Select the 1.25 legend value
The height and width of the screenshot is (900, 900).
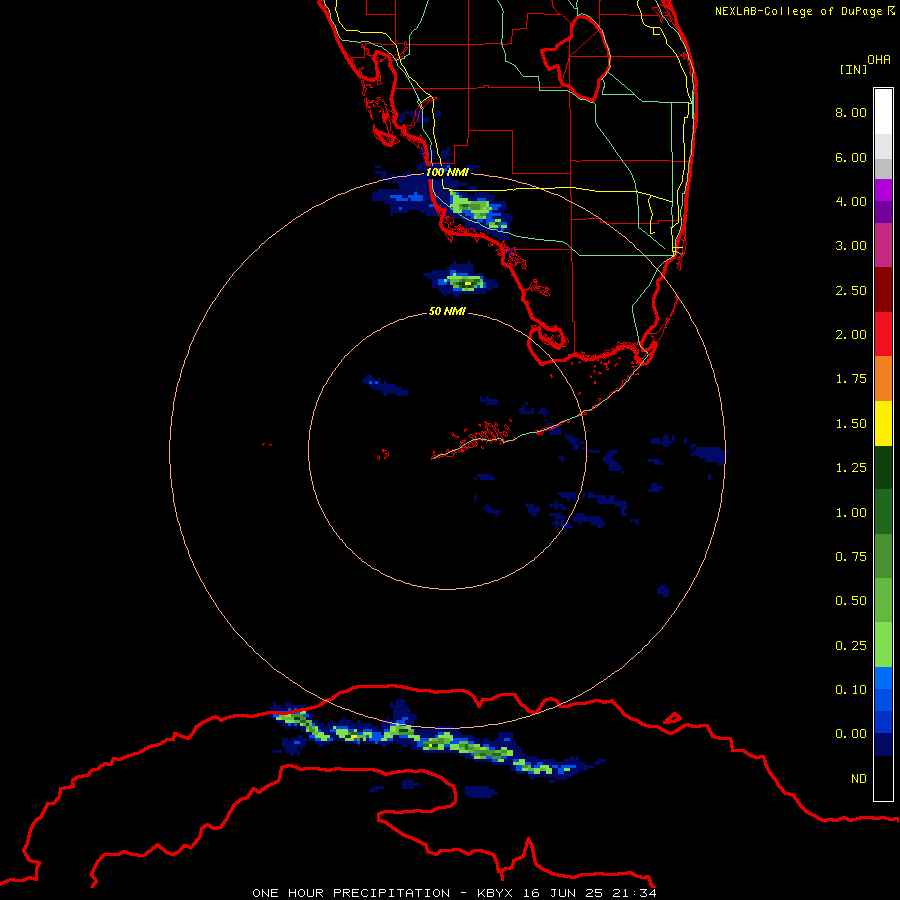[x=851, y=468]
